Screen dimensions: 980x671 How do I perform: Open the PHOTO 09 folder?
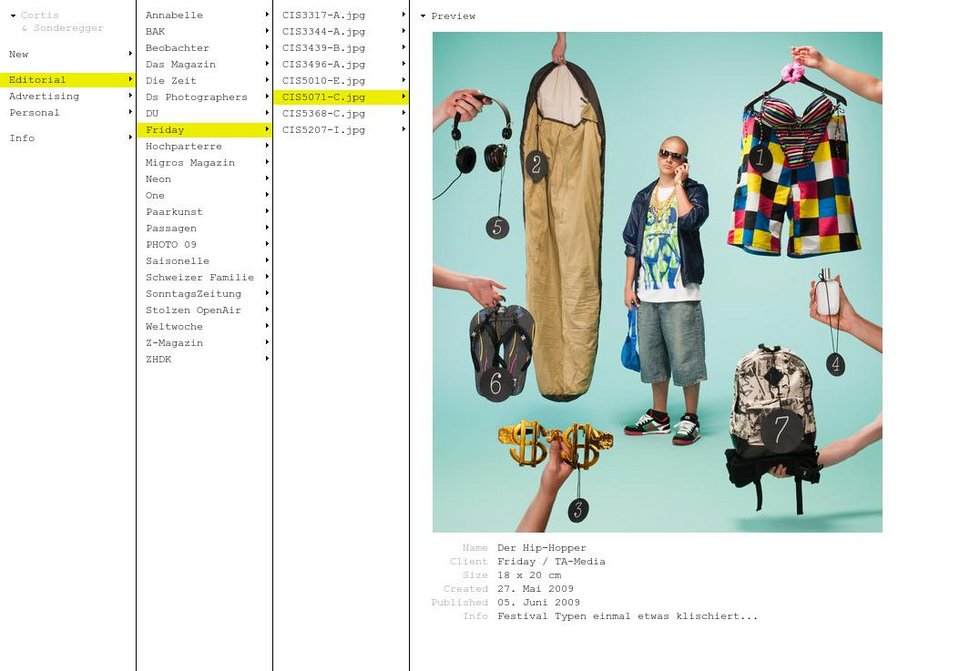coord(171,244)
